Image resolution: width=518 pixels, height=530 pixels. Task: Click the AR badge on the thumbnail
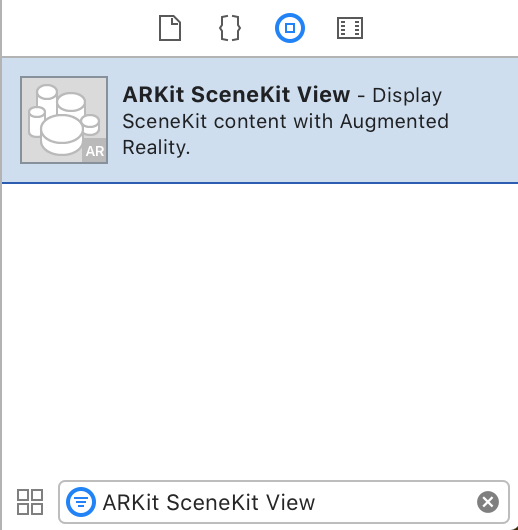tap(94, 151)
